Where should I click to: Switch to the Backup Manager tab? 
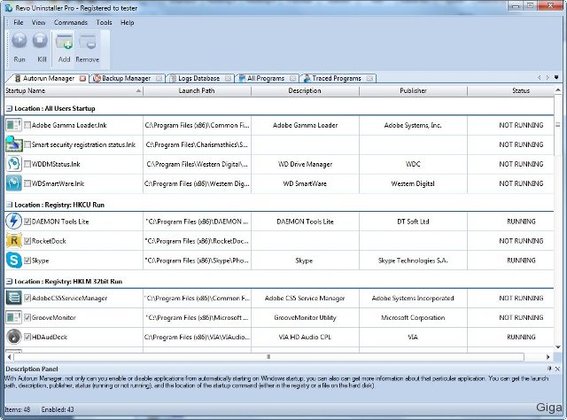(126, 78)
